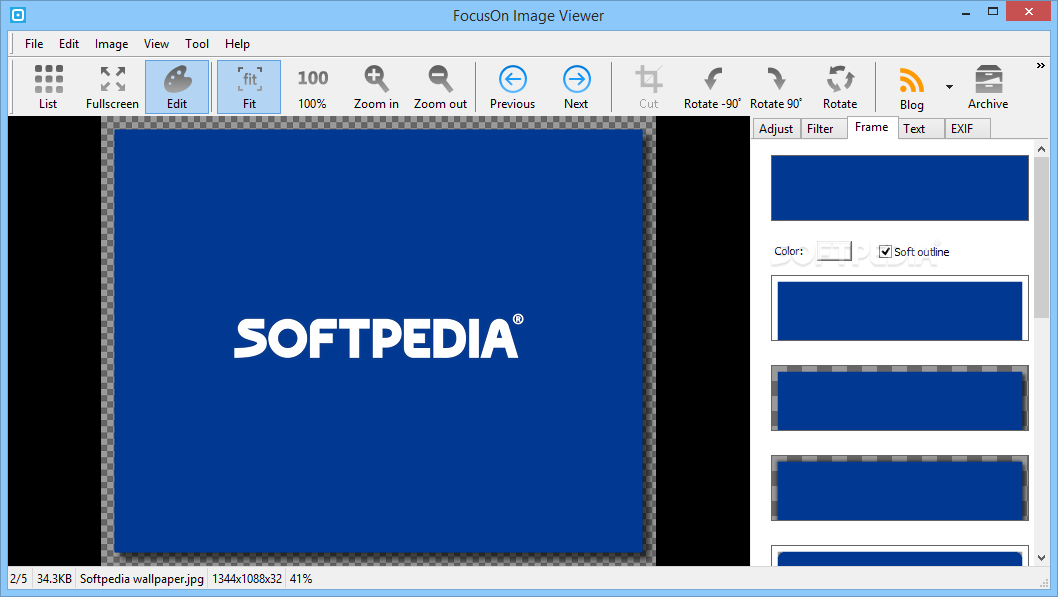This screenshot has height=597, width=1058.
Task: Toggle the Edit palette button
Action: point(177,87)
